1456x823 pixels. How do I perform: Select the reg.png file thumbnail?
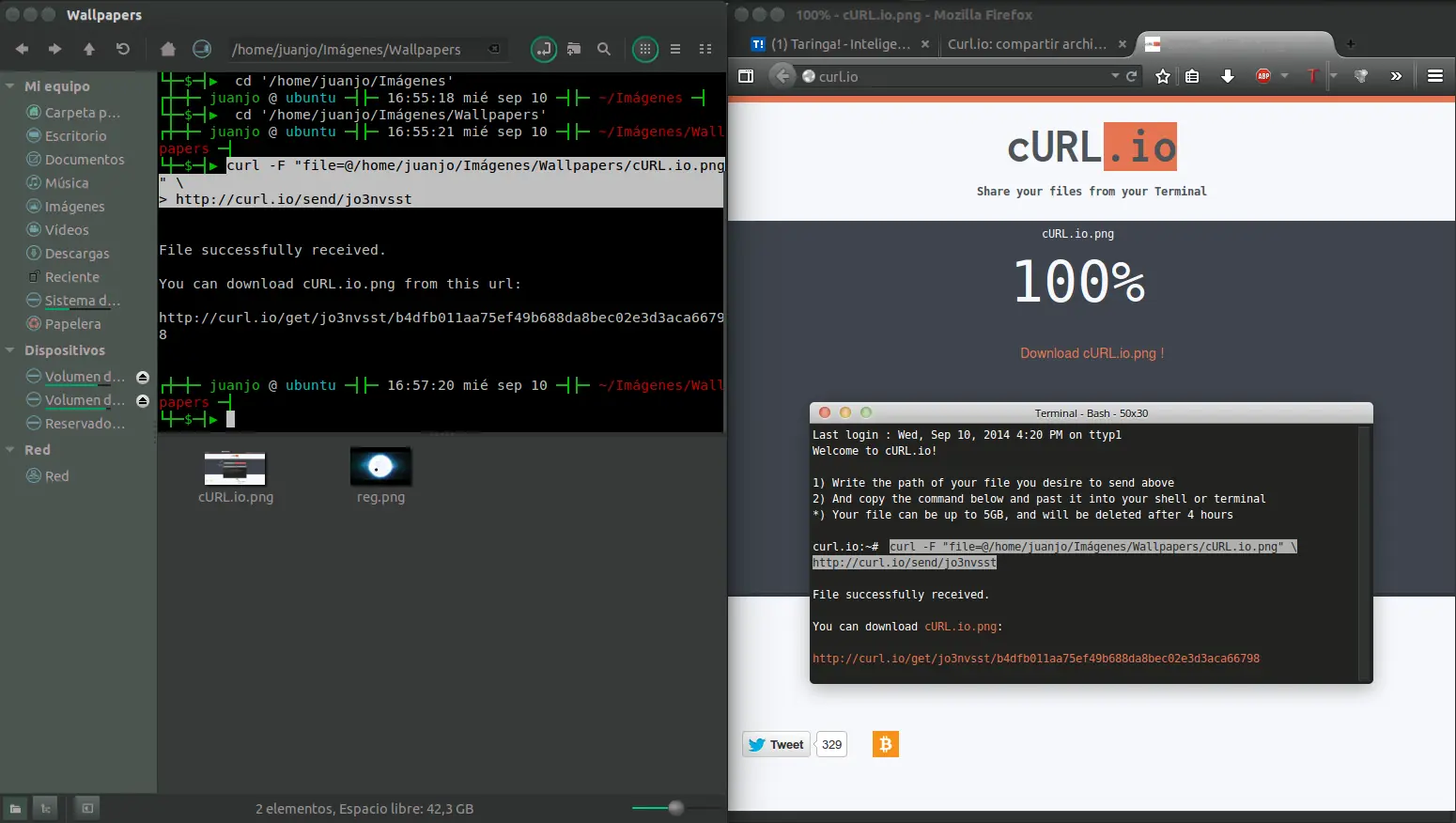[x=380, y=466]
